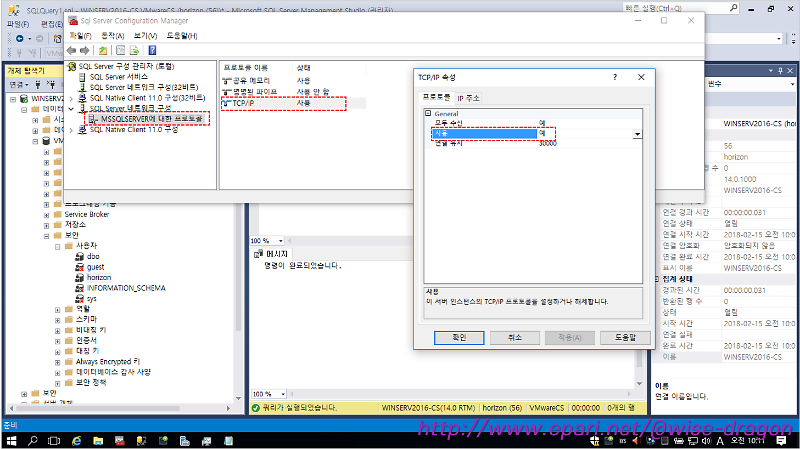The height and width of the screenshot is (449, 800).
Task: Click the volume speaker icon in system tray
Action: [x=706, y=441]
